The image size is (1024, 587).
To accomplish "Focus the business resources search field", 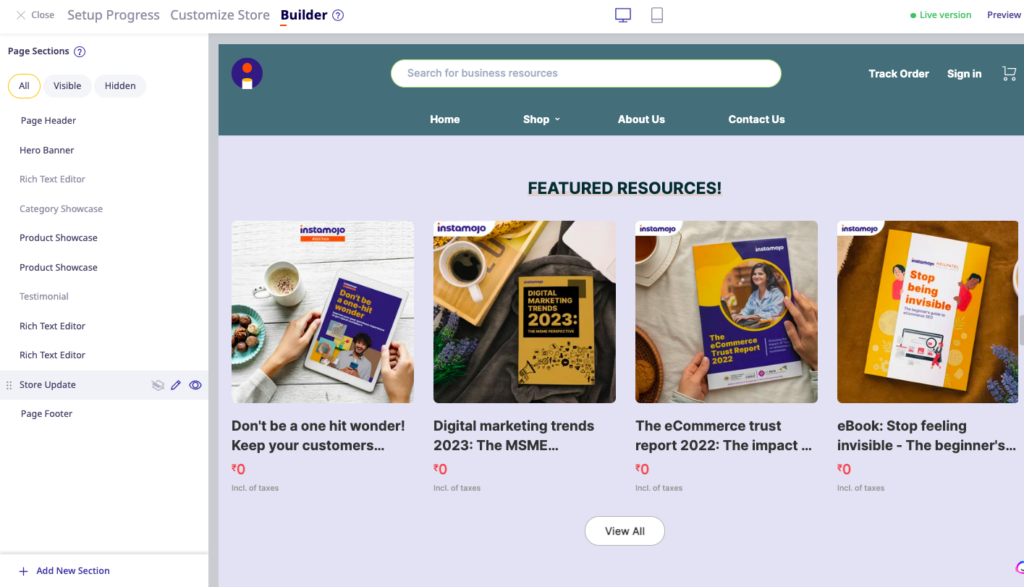I will 586,73.
